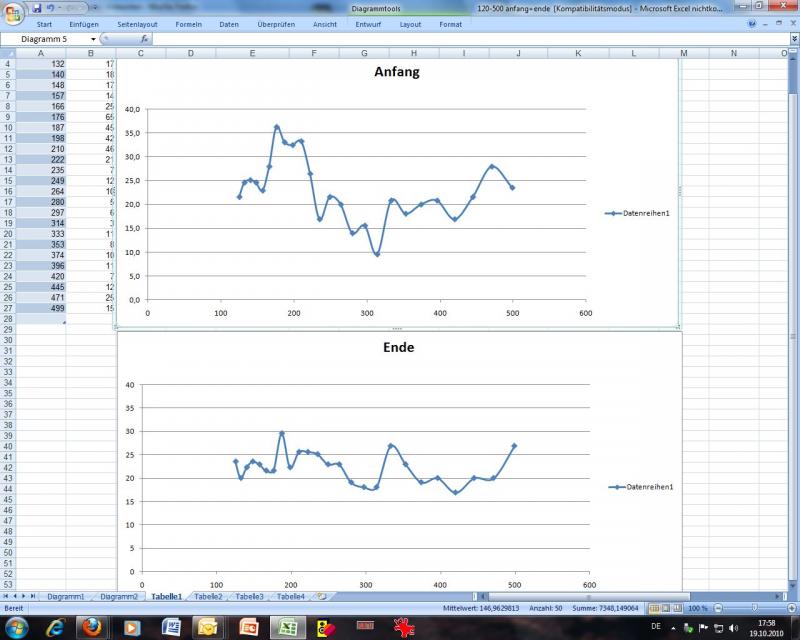This screenshot has height=640, width=800.
Task: Jump to last sheet tab arrow
Action: pos(33,596)
